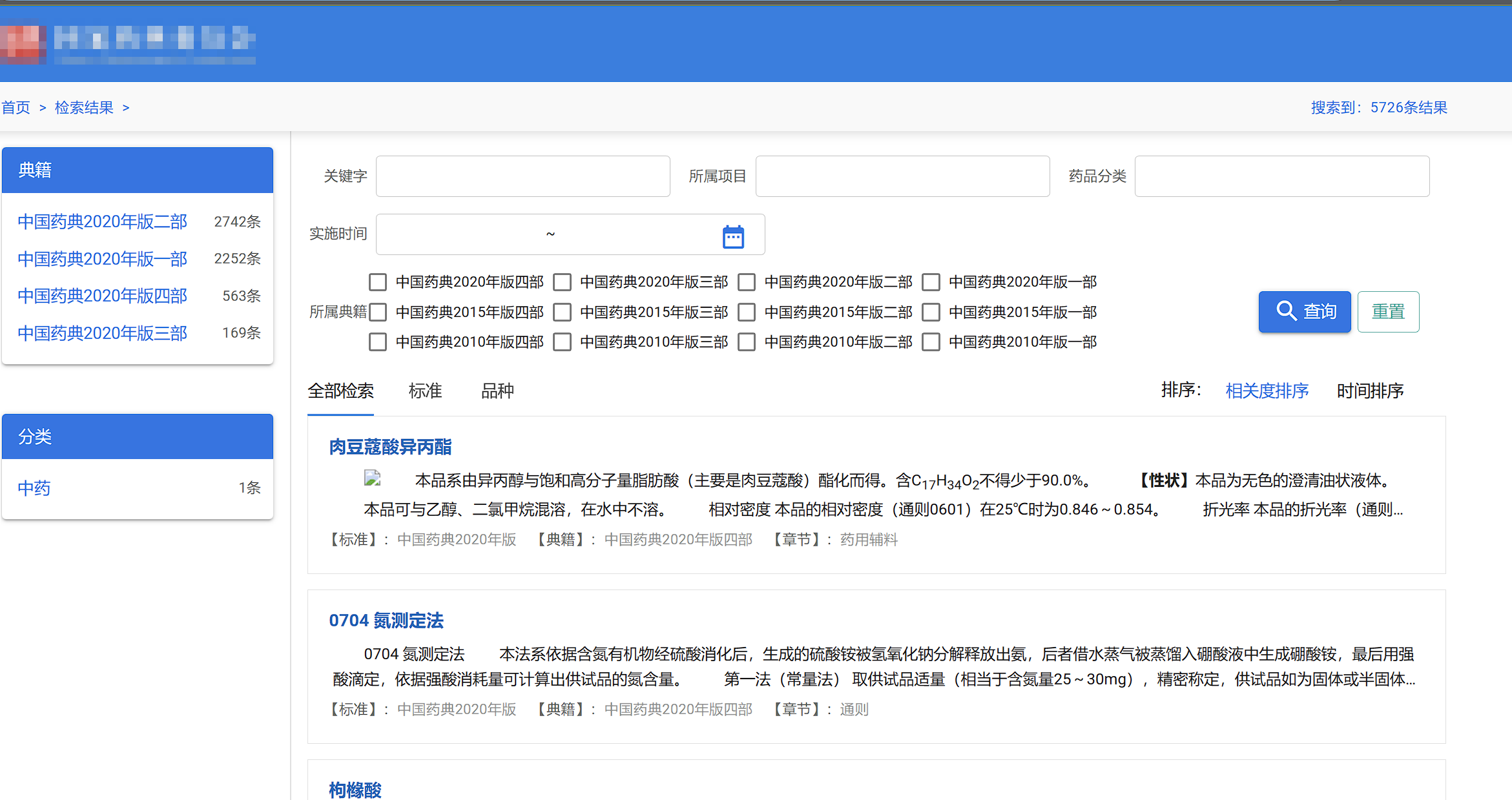Check 中国药典2015年版二部 checkbox
This screenshot has width=1512, height=800.
(x=747, y=313)
